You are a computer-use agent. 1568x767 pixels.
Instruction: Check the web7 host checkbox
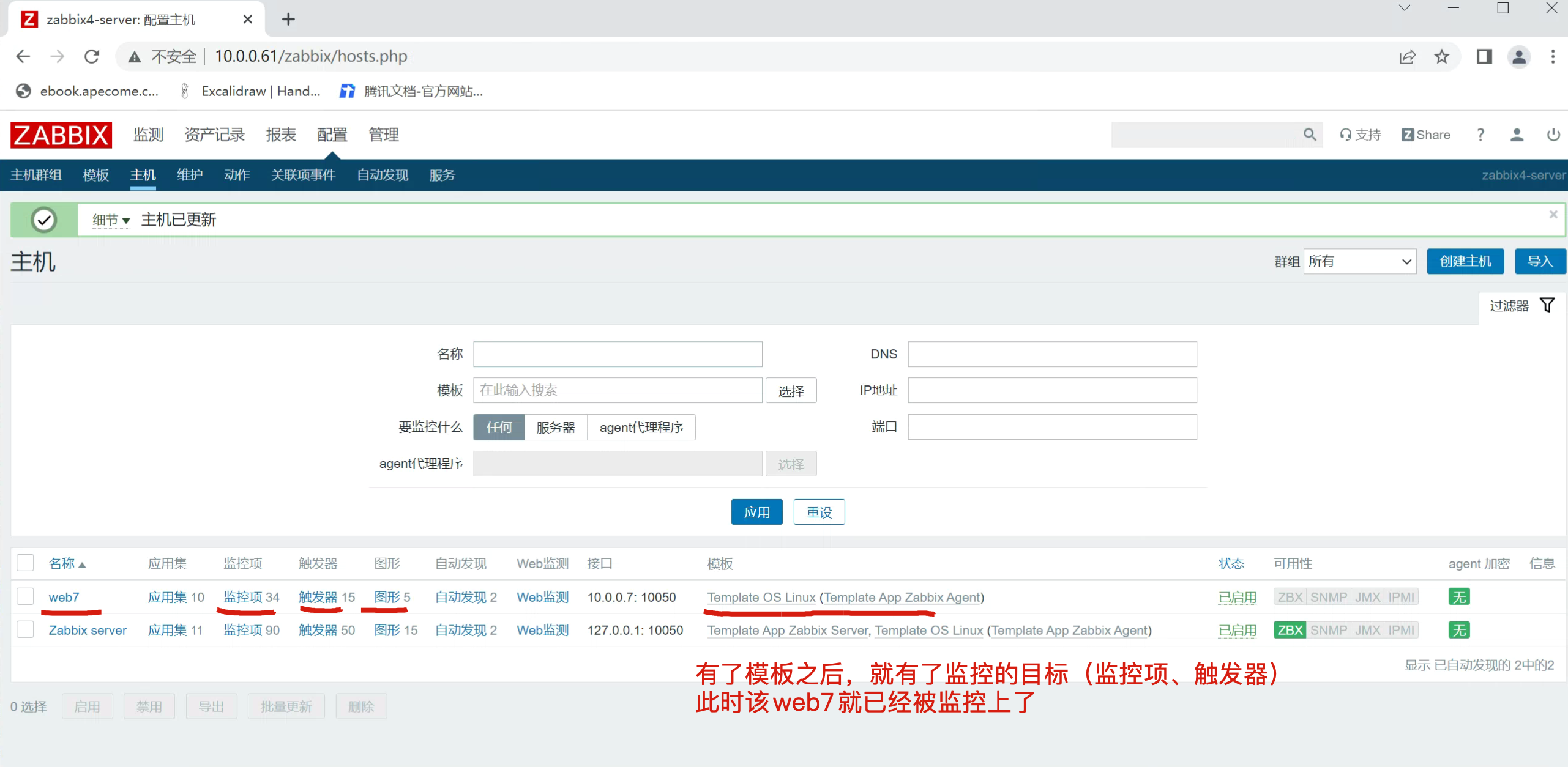[25, 596]
